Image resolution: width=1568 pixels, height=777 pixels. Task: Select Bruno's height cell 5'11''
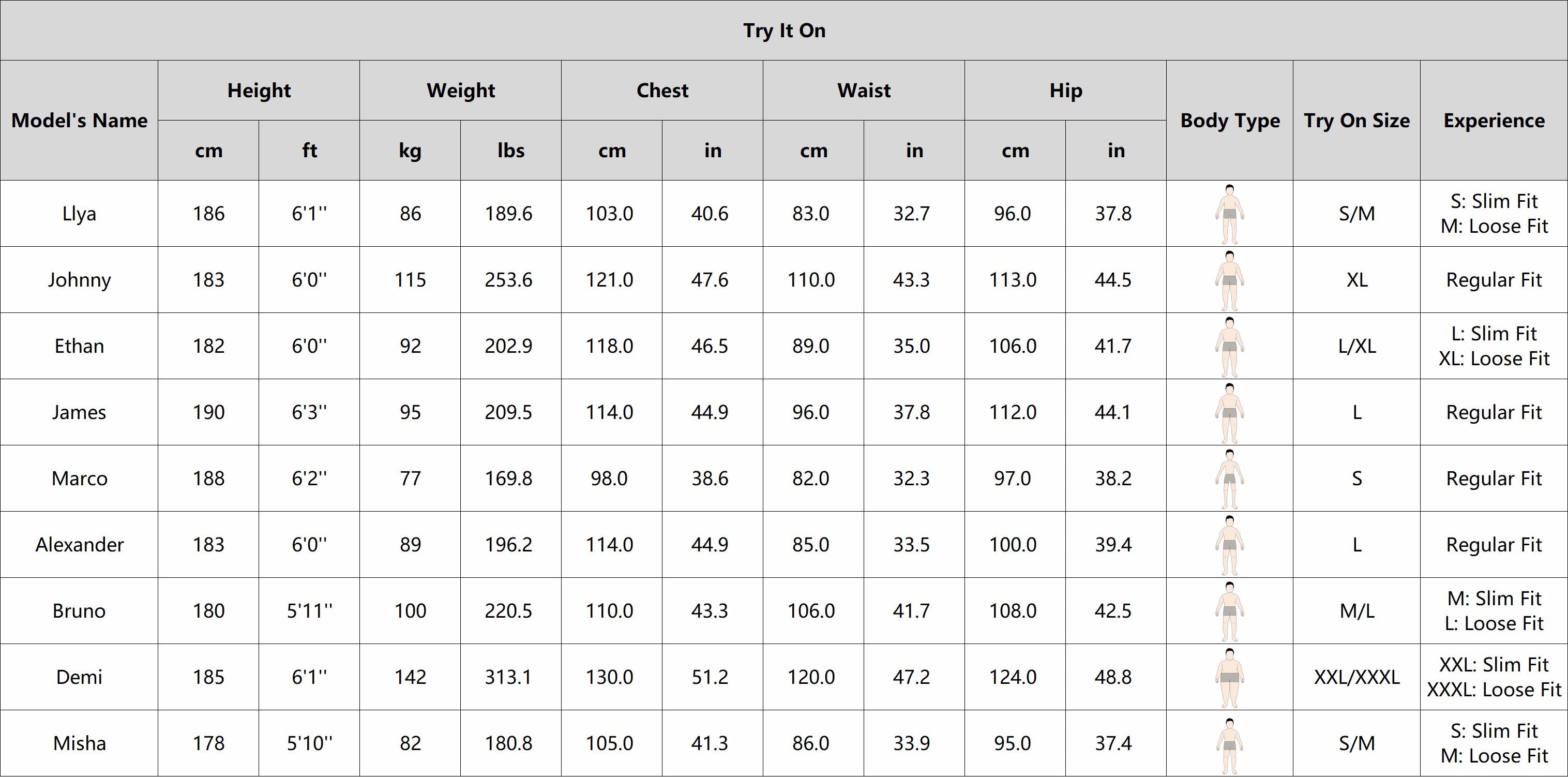tap(309, 611)
